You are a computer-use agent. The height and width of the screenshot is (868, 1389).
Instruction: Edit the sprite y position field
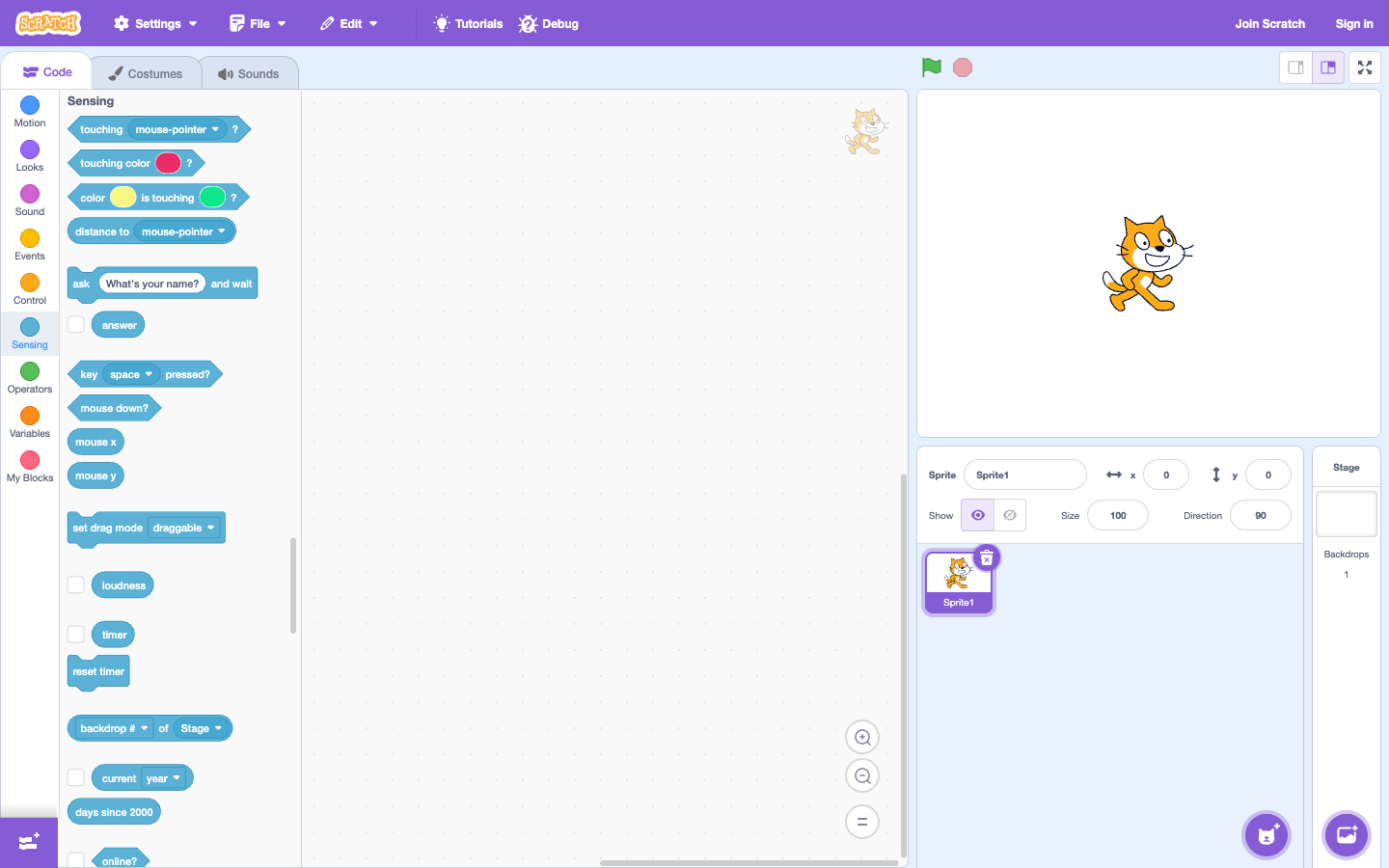(x=1267, y=475)
